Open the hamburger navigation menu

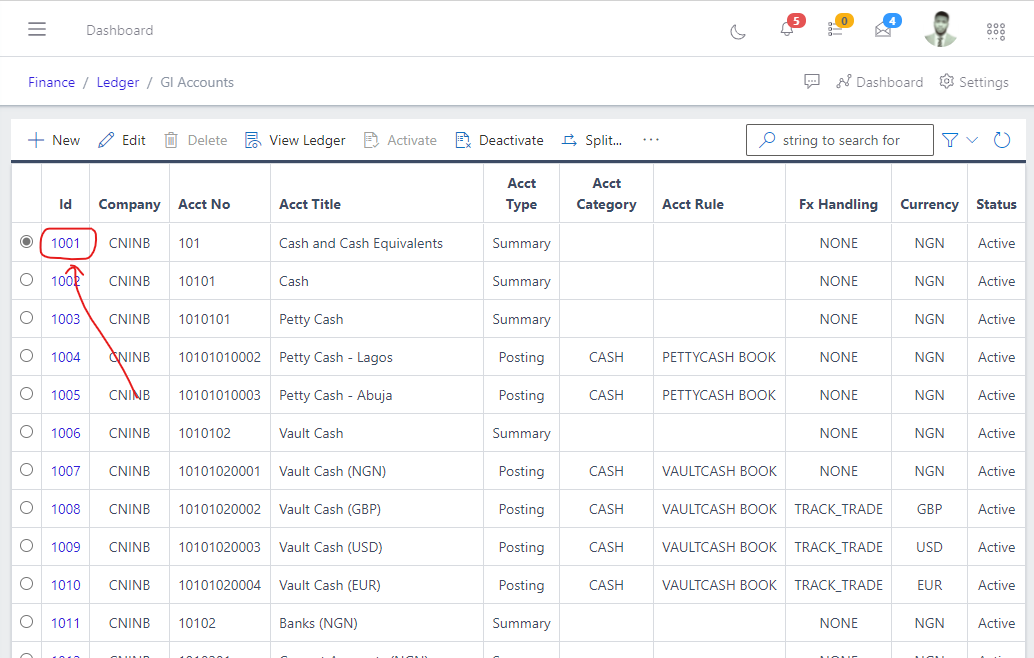click(x=37, y=29)
